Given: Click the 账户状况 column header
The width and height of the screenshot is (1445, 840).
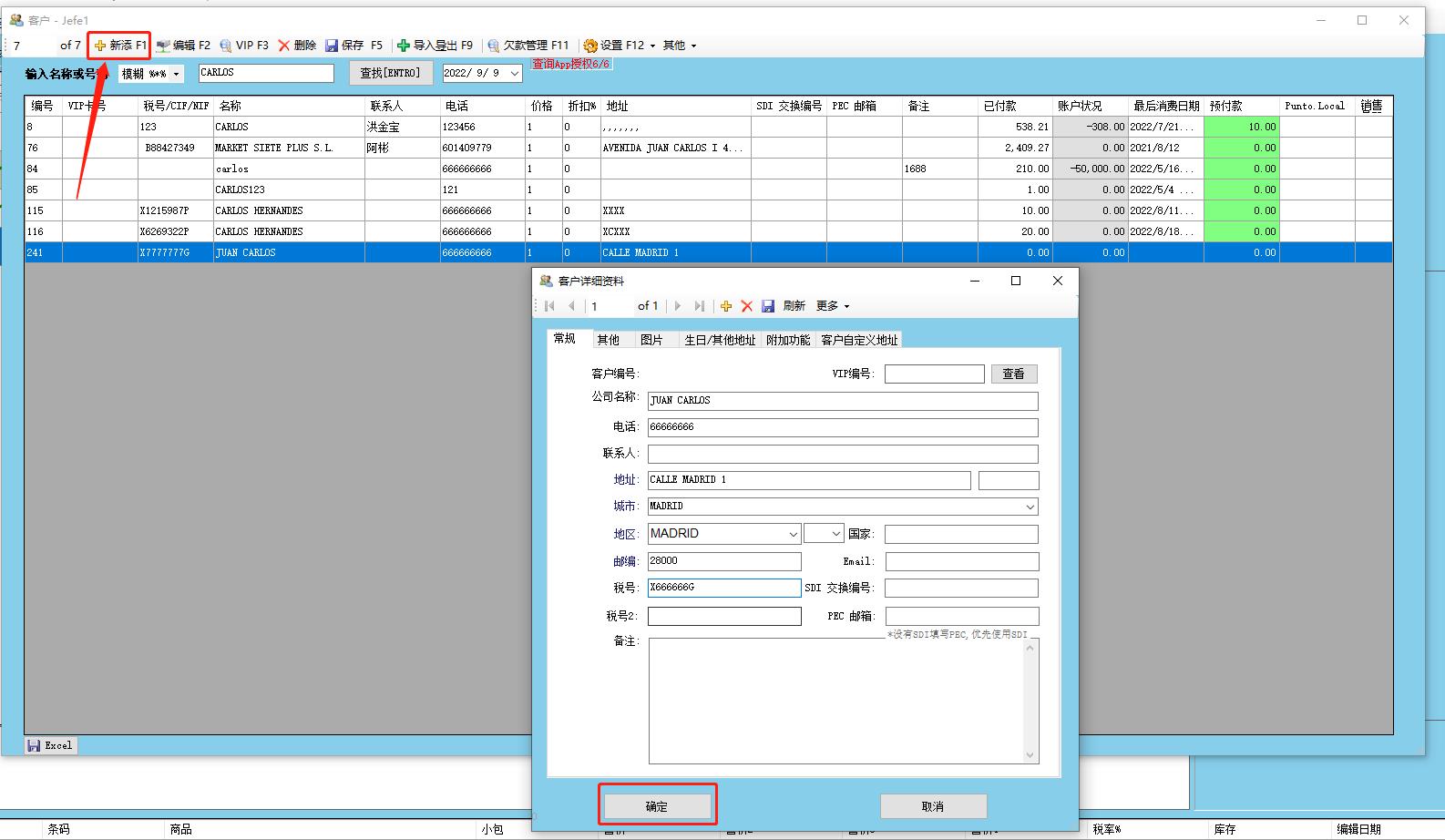Looking at the screenshot, I should pyautogui.click(x=1091, y=106).
